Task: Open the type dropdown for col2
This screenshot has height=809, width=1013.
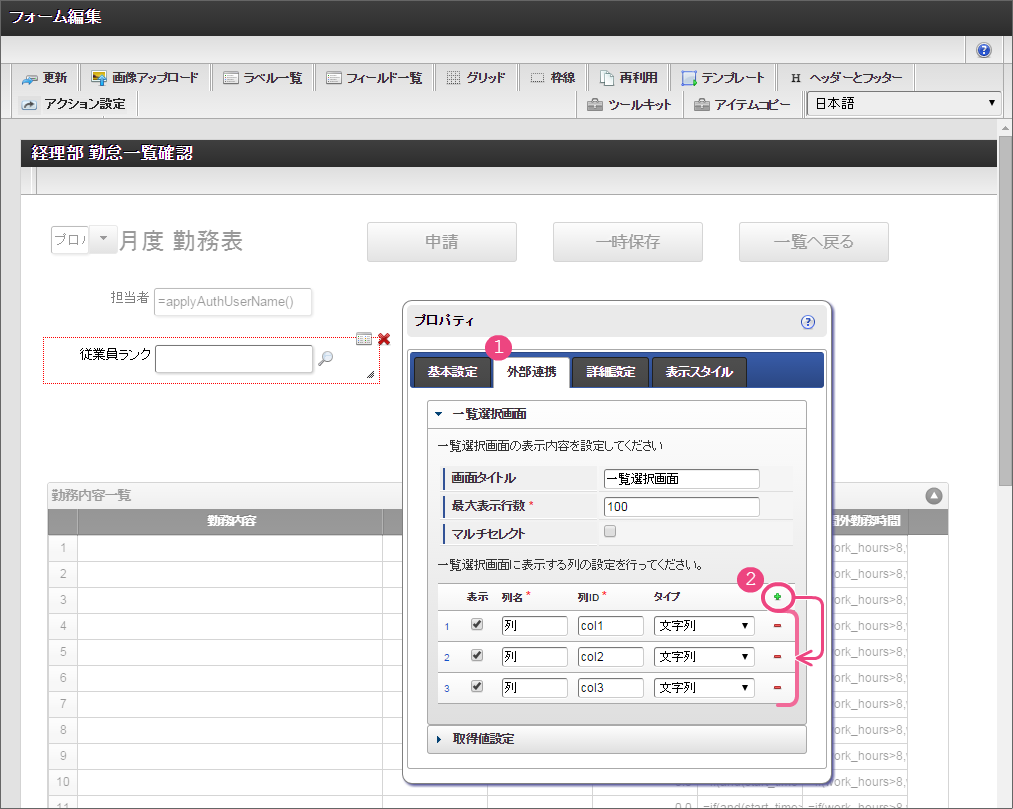Action: (704, 657)
